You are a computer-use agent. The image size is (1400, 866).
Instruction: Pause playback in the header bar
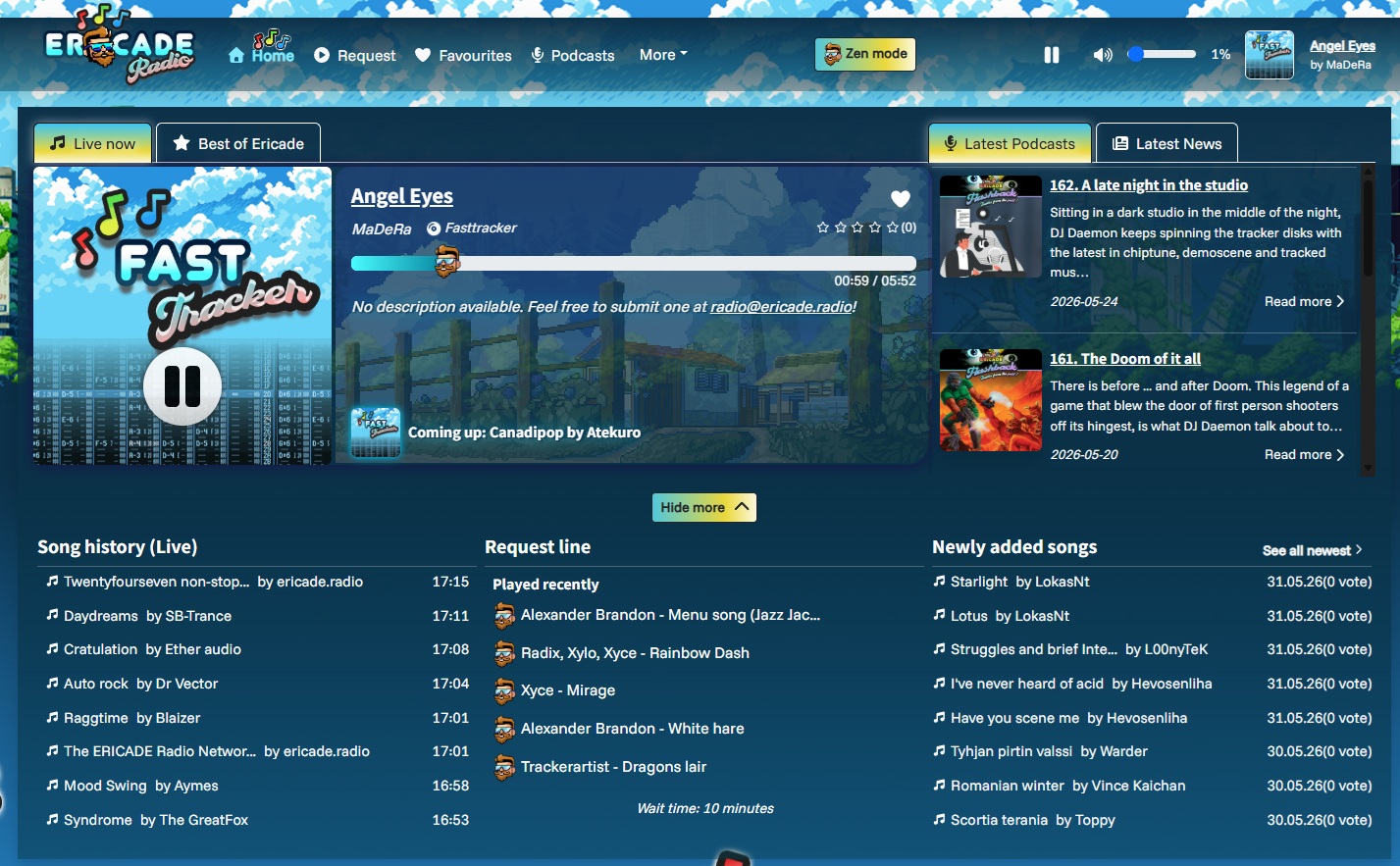pyautogui.click(x=1052, y=55)
